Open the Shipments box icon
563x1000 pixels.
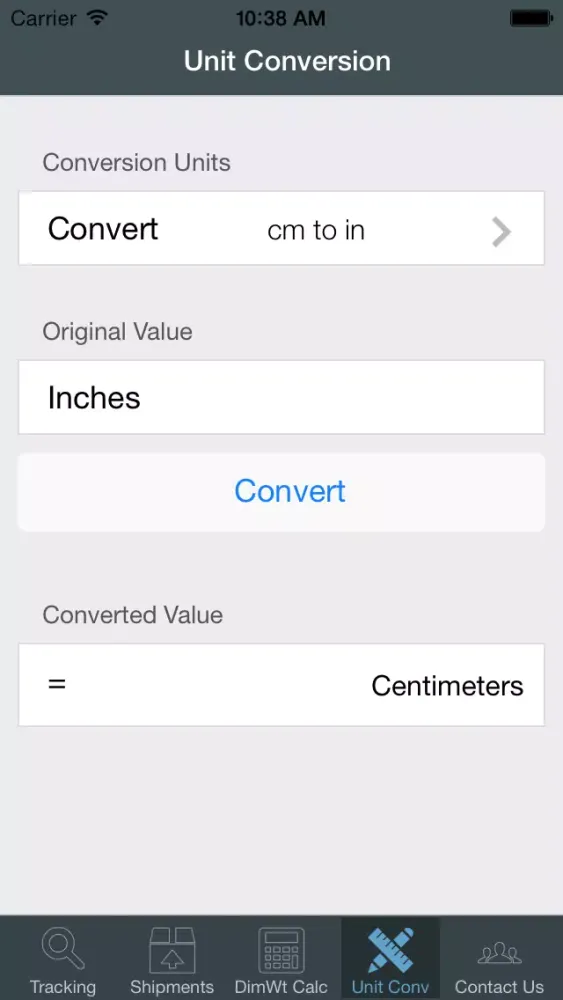point(172,950)
